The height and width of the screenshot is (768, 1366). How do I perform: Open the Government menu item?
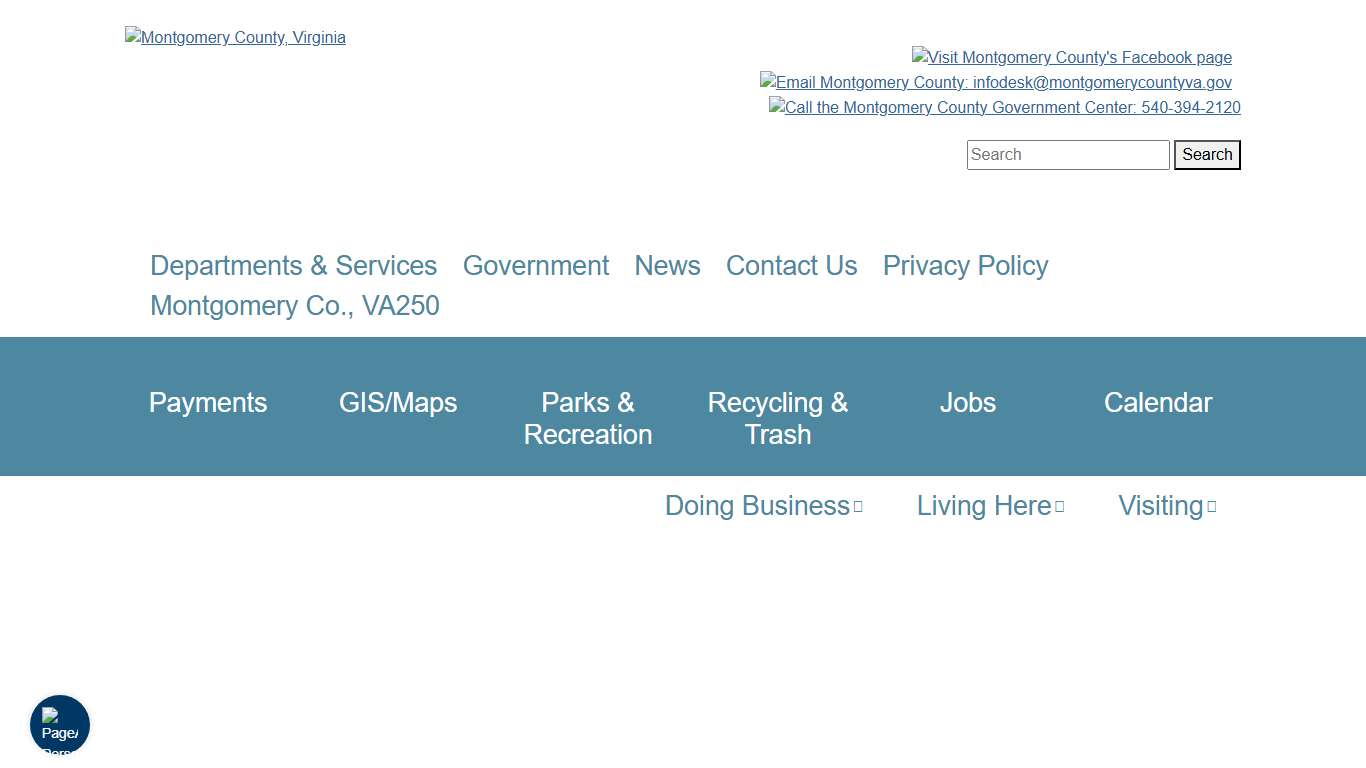(x=535, y=266)
